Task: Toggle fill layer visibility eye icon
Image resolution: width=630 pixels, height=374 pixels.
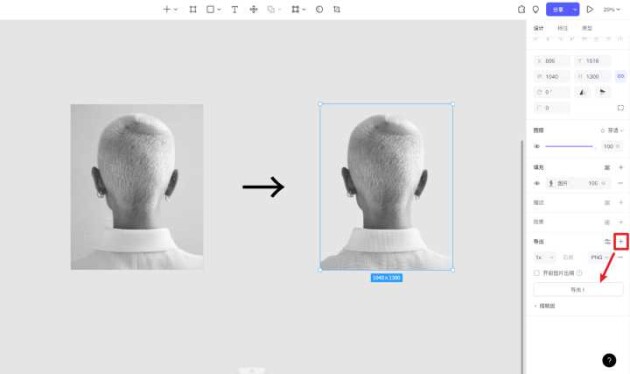Action: (x=537, y=183)
